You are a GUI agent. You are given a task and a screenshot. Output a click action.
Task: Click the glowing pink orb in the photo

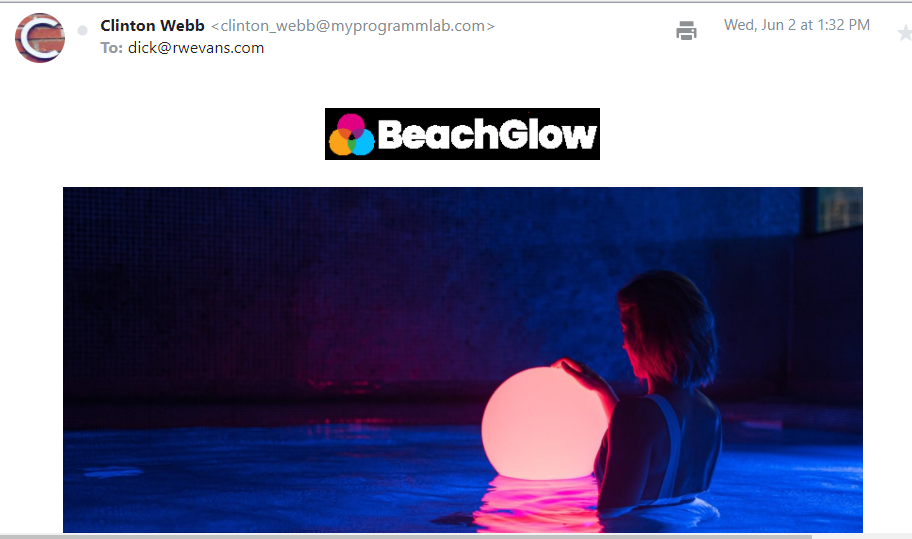coord(543,424)
